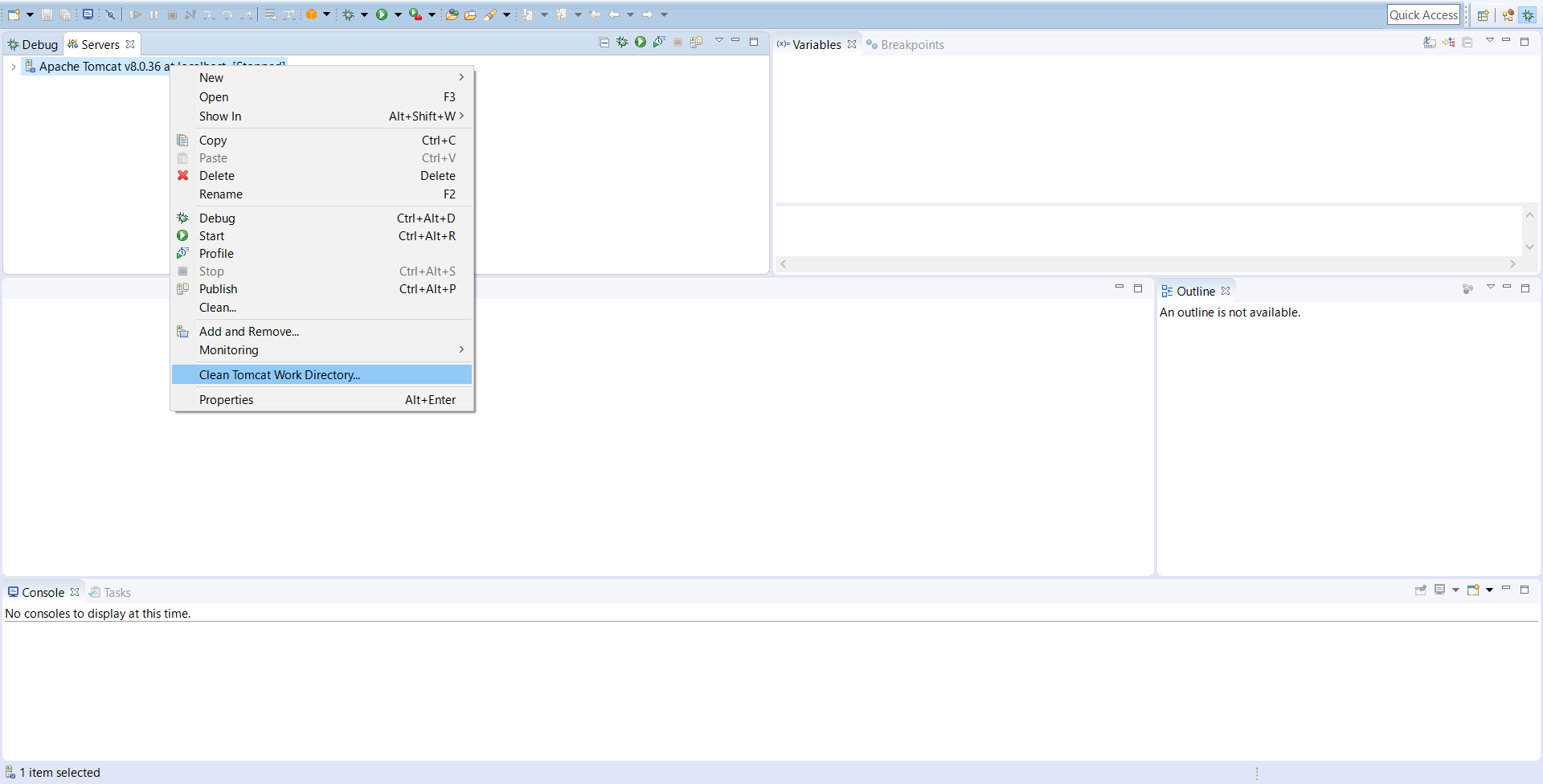Pin the Console view
The image size is (1543, 784).
coord(1421,590)
